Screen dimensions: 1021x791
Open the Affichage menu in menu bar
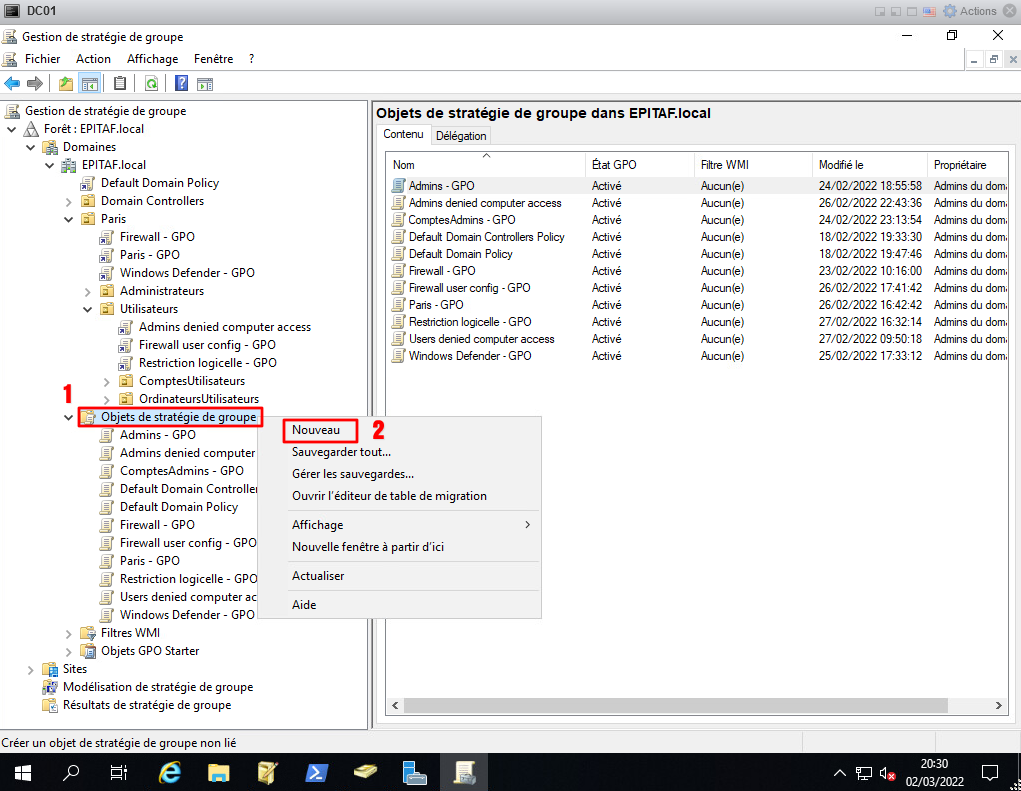152,59
